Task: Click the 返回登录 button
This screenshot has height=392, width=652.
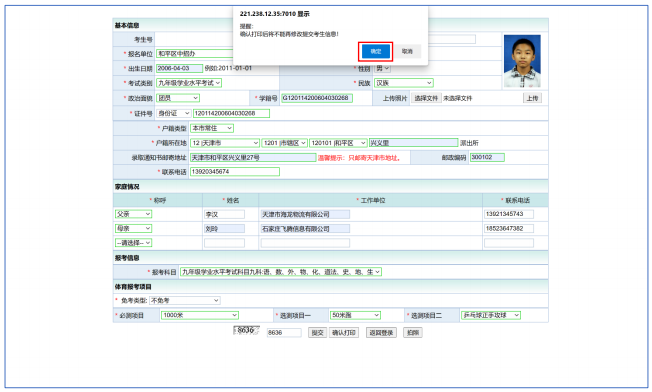Action: (x=381, y=333)
